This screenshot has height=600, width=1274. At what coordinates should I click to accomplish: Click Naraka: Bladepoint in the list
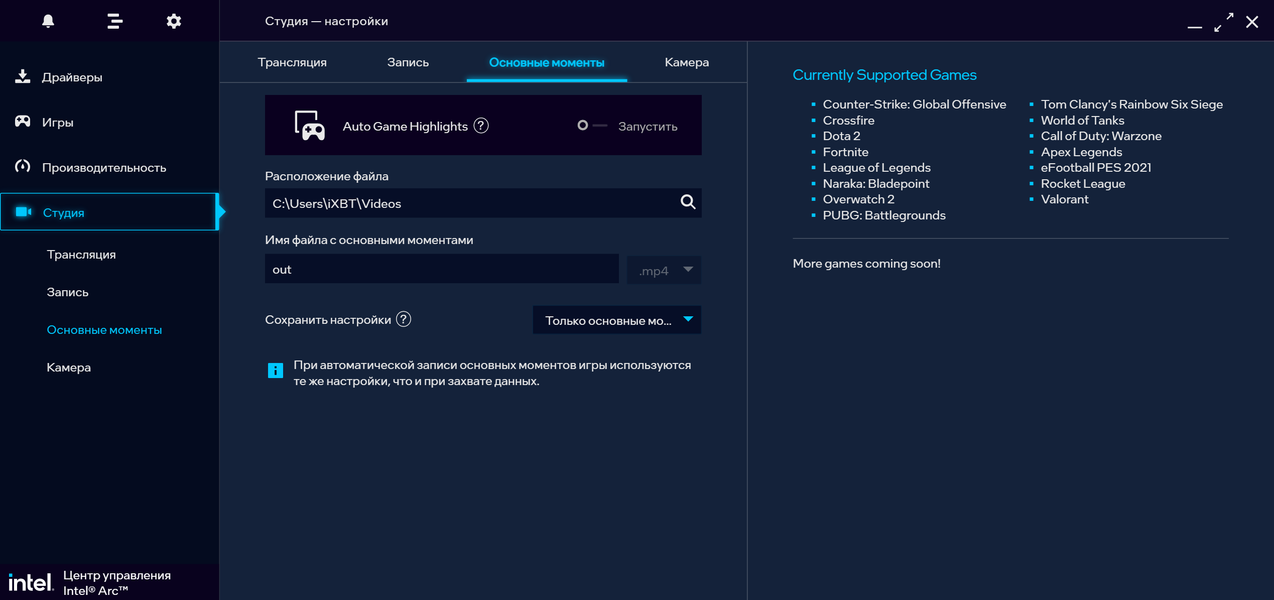[876, 184]
